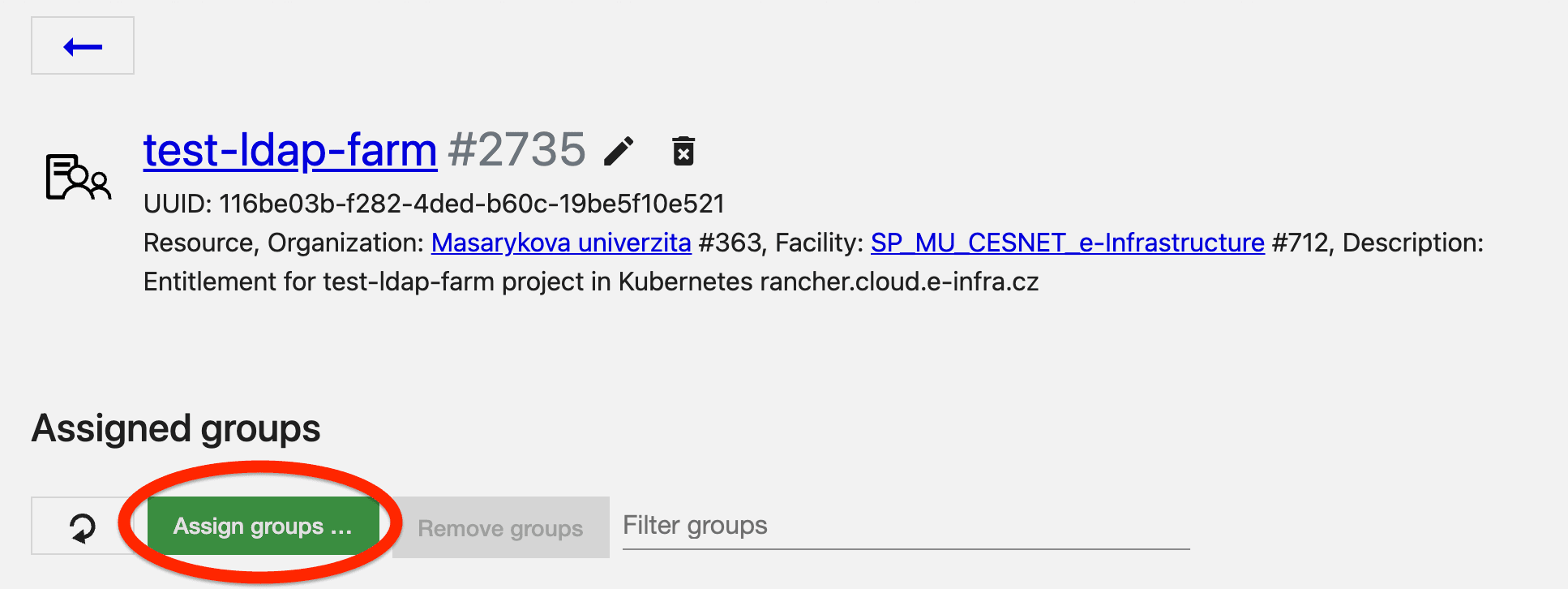1568x589 pixels.
Task: Click the "Facility:" label
Action: point(819,243)
